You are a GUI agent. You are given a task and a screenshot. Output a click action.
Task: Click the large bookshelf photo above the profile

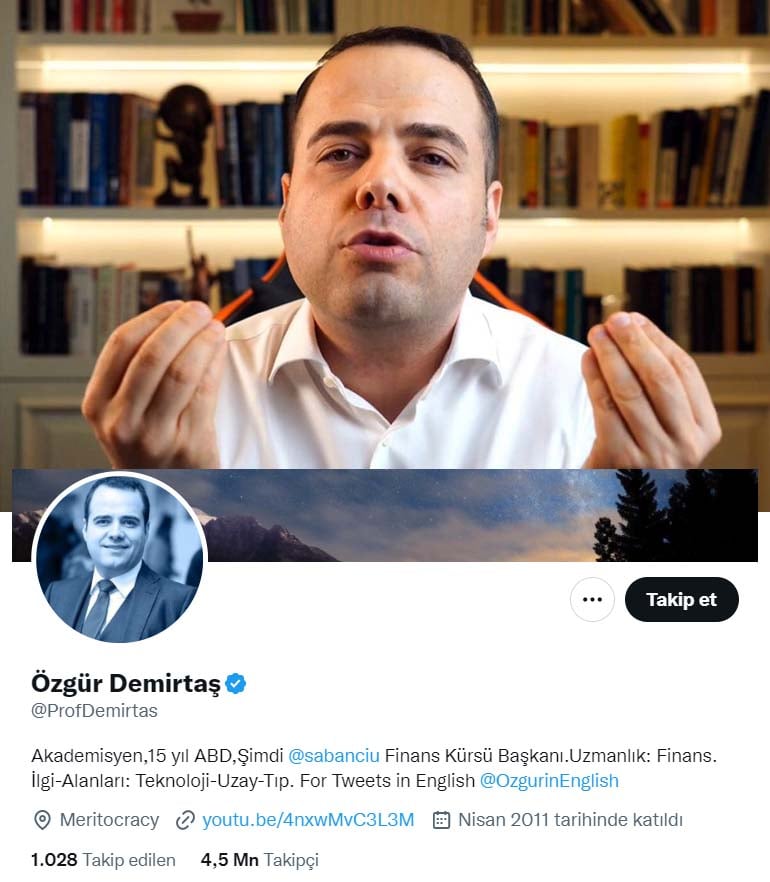[x=385, y=235]
